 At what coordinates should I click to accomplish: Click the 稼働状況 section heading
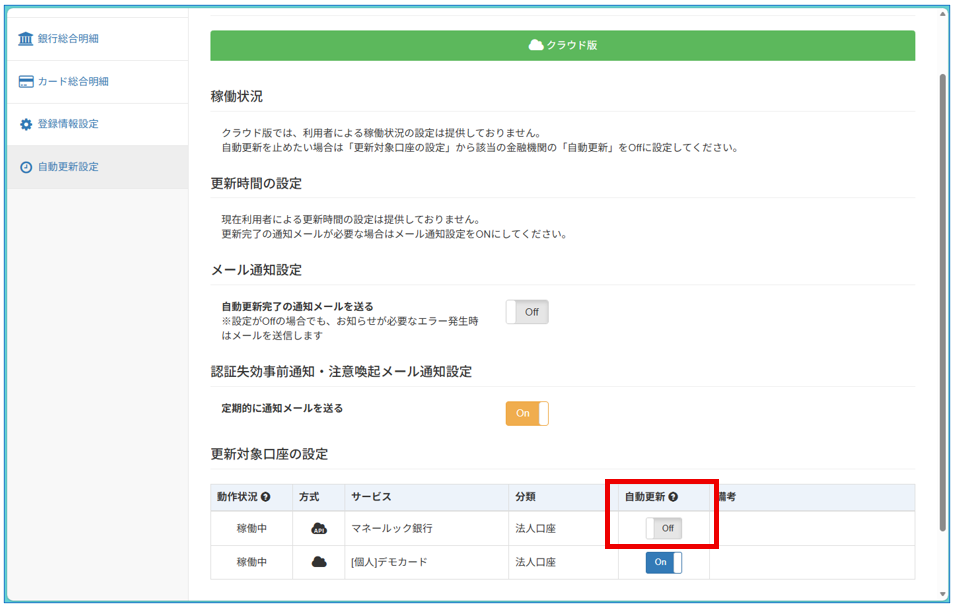coord(237,96)
